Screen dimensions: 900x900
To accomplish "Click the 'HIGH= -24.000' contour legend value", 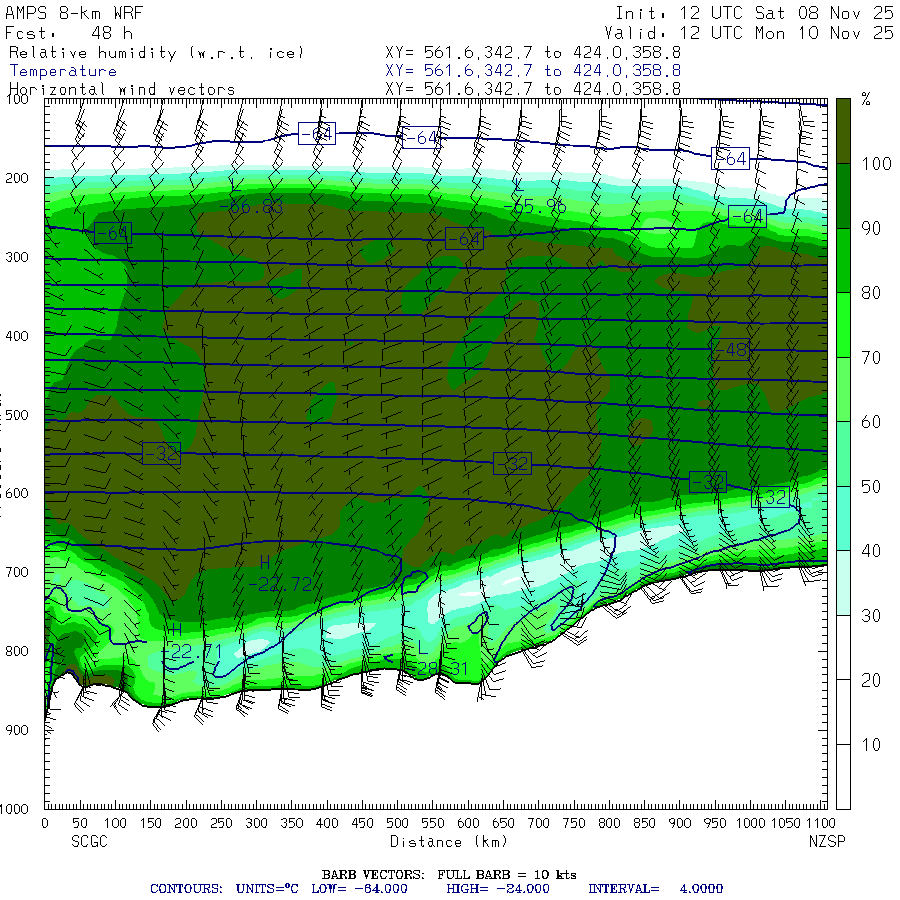I will pos(498,889).
